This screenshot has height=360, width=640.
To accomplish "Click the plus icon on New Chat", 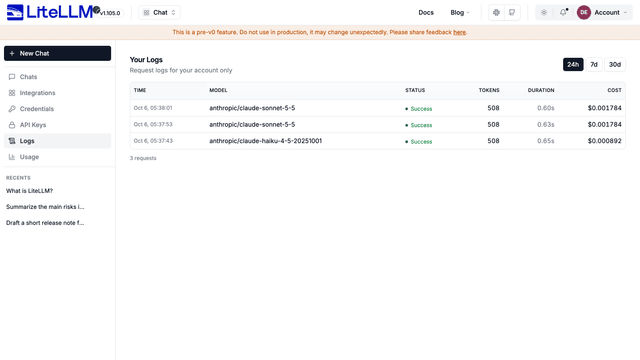I will 12,53.
